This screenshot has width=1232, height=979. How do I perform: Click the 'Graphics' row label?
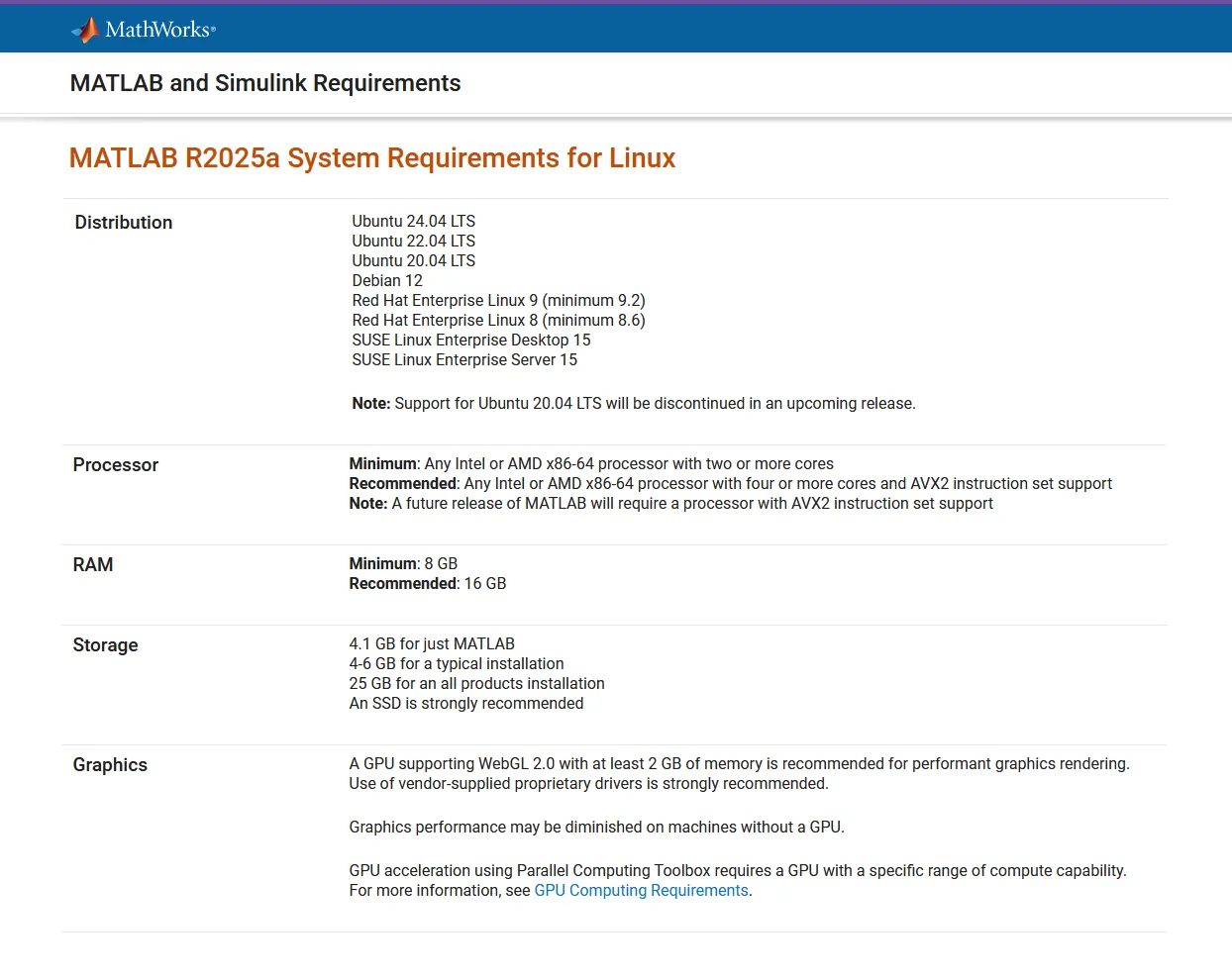point(110,765)
